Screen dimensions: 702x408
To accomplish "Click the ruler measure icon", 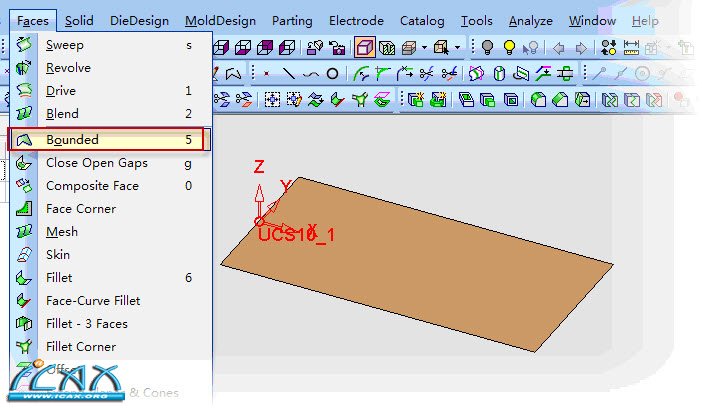I will pos(631,47).
